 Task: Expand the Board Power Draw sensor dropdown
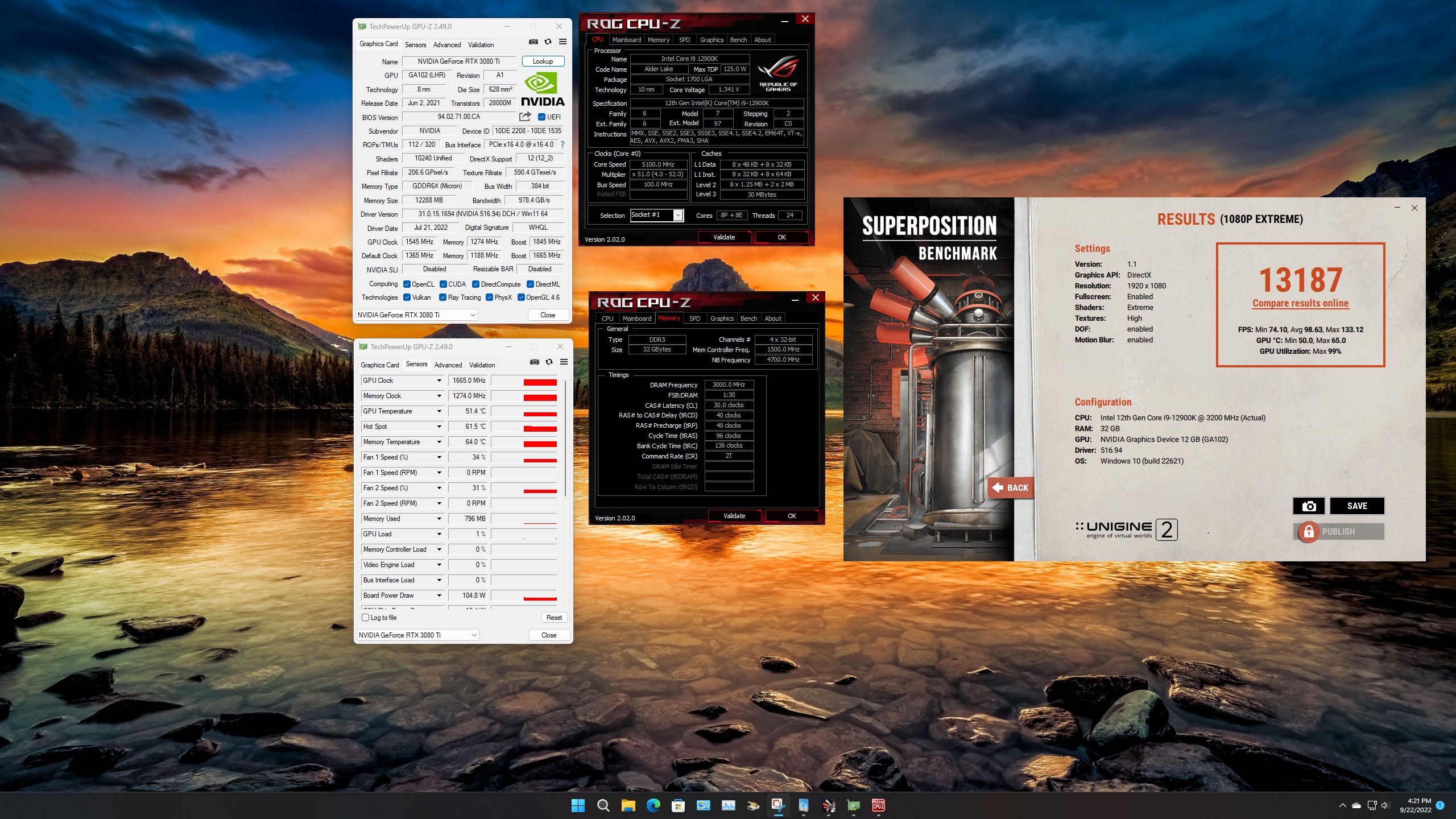(439, 595)
